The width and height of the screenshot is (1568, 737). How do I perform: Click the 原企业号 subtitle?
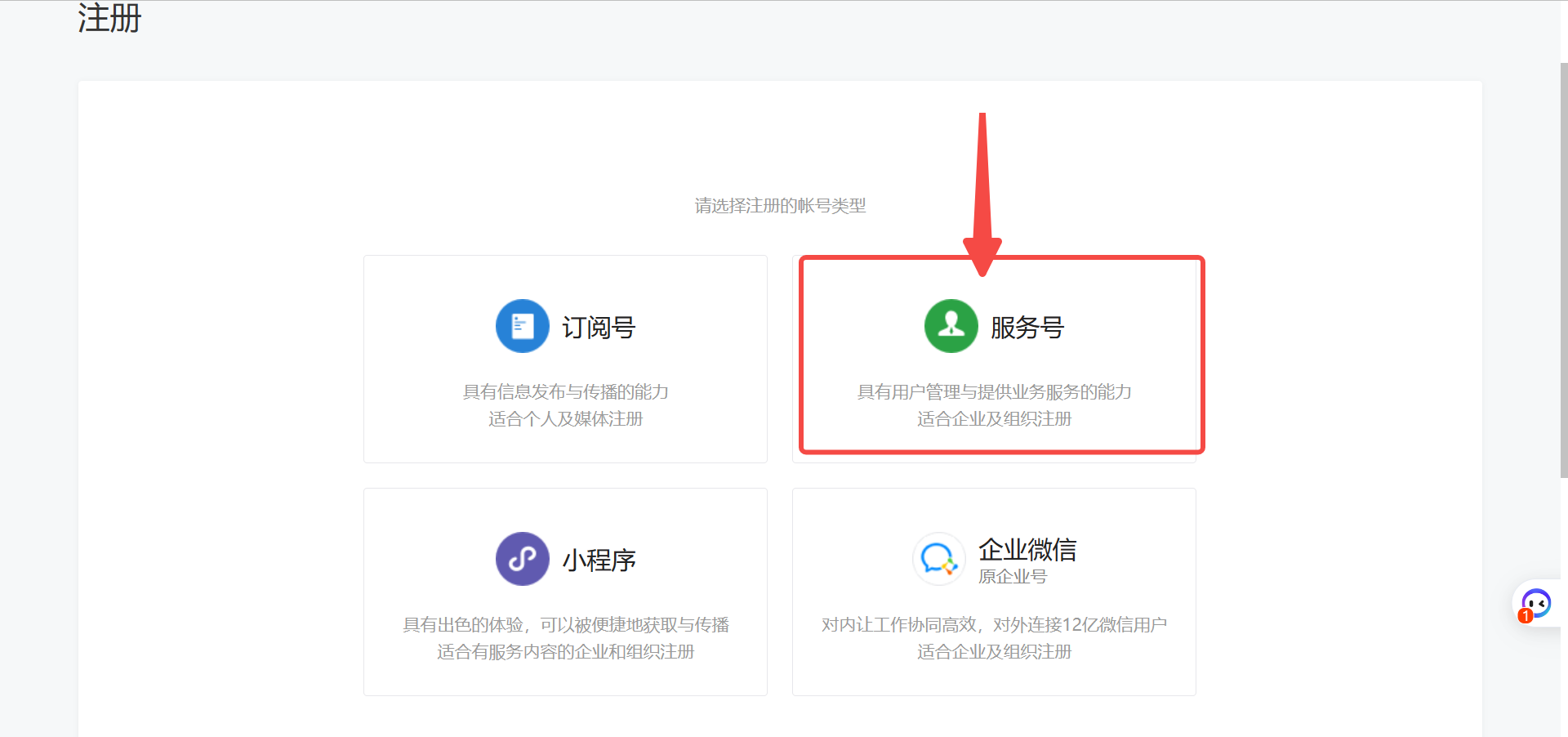click(x=1013, y=576)
